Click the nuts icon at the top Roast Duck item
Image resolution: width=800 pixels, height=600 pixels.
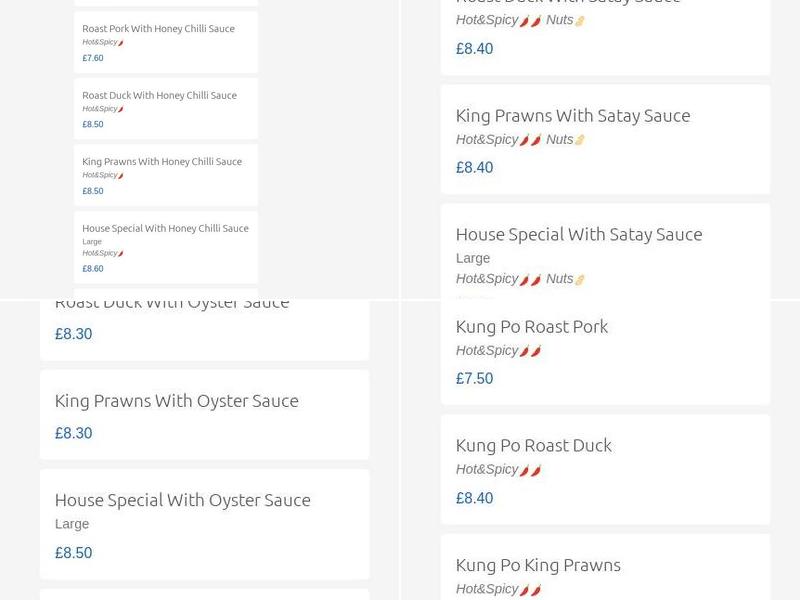point(580,18)
